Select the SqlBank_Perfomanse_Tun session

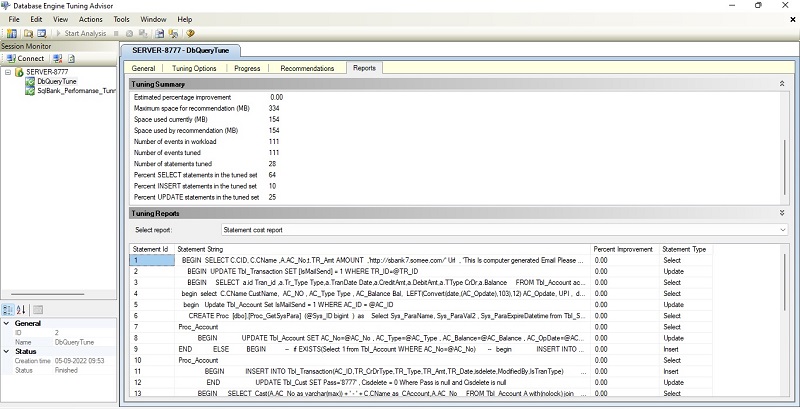coord(77,90)
